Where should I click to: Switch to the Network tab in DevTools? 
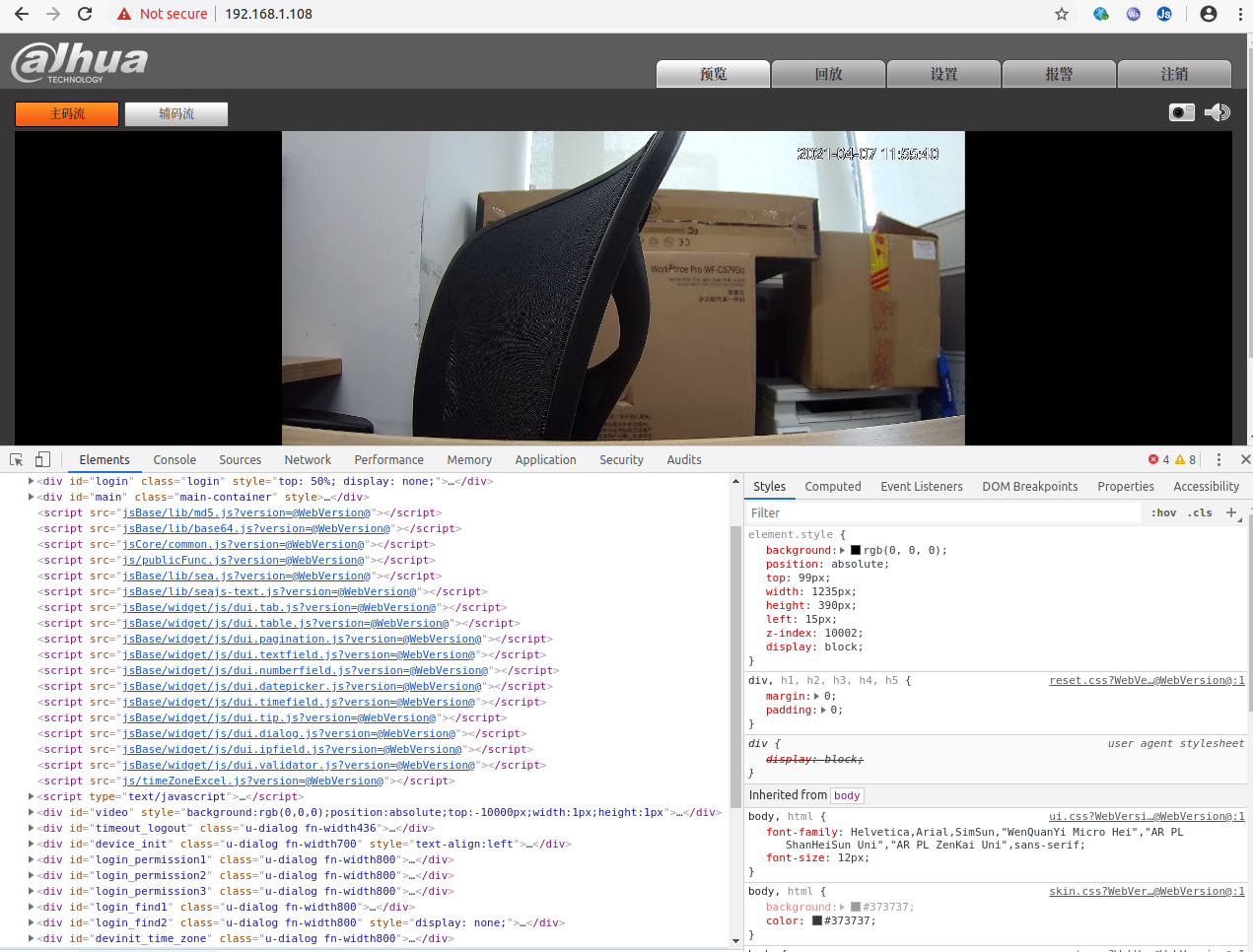click(307, 459)
